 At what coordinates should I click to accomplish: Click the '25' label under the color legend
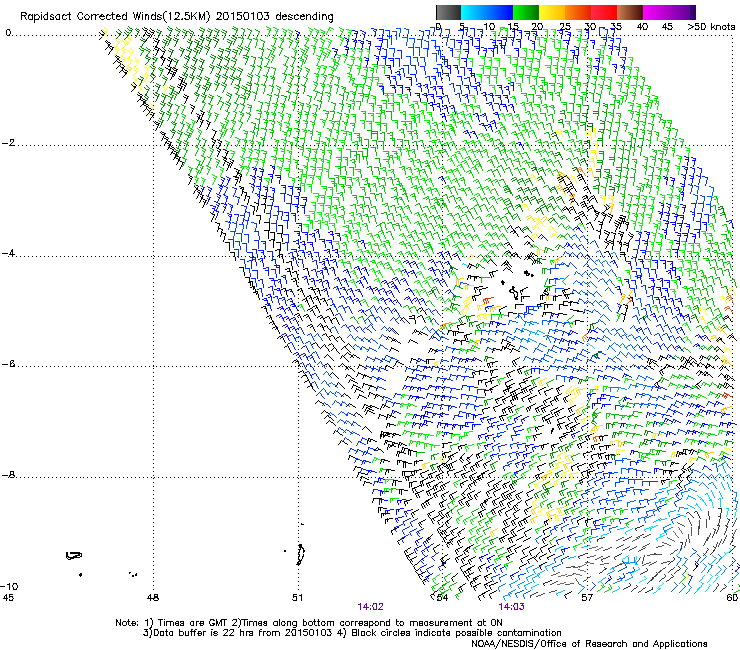coord(565,27)
